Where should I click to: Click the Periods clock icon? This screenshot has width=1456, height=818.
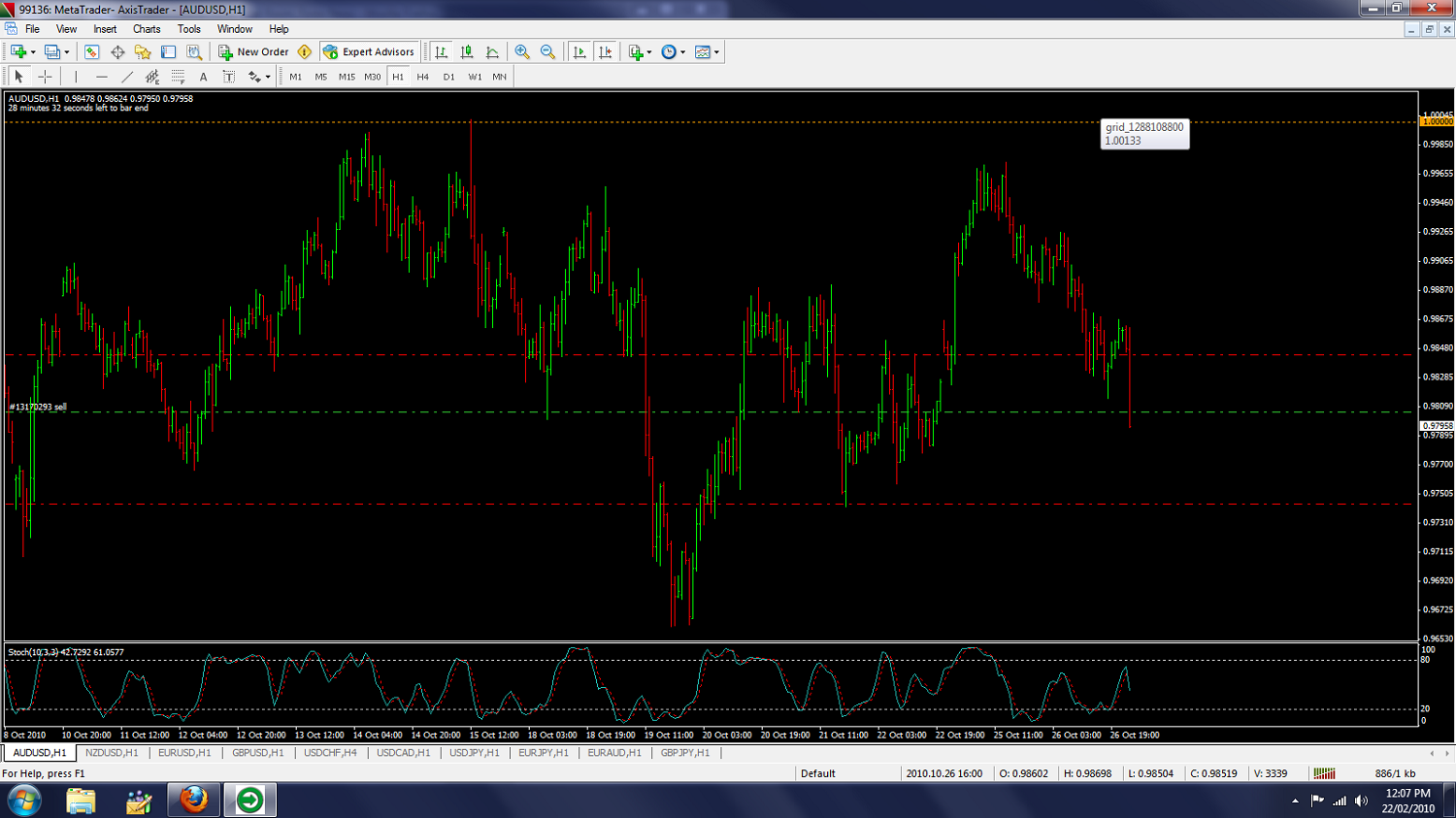[669, 52]
